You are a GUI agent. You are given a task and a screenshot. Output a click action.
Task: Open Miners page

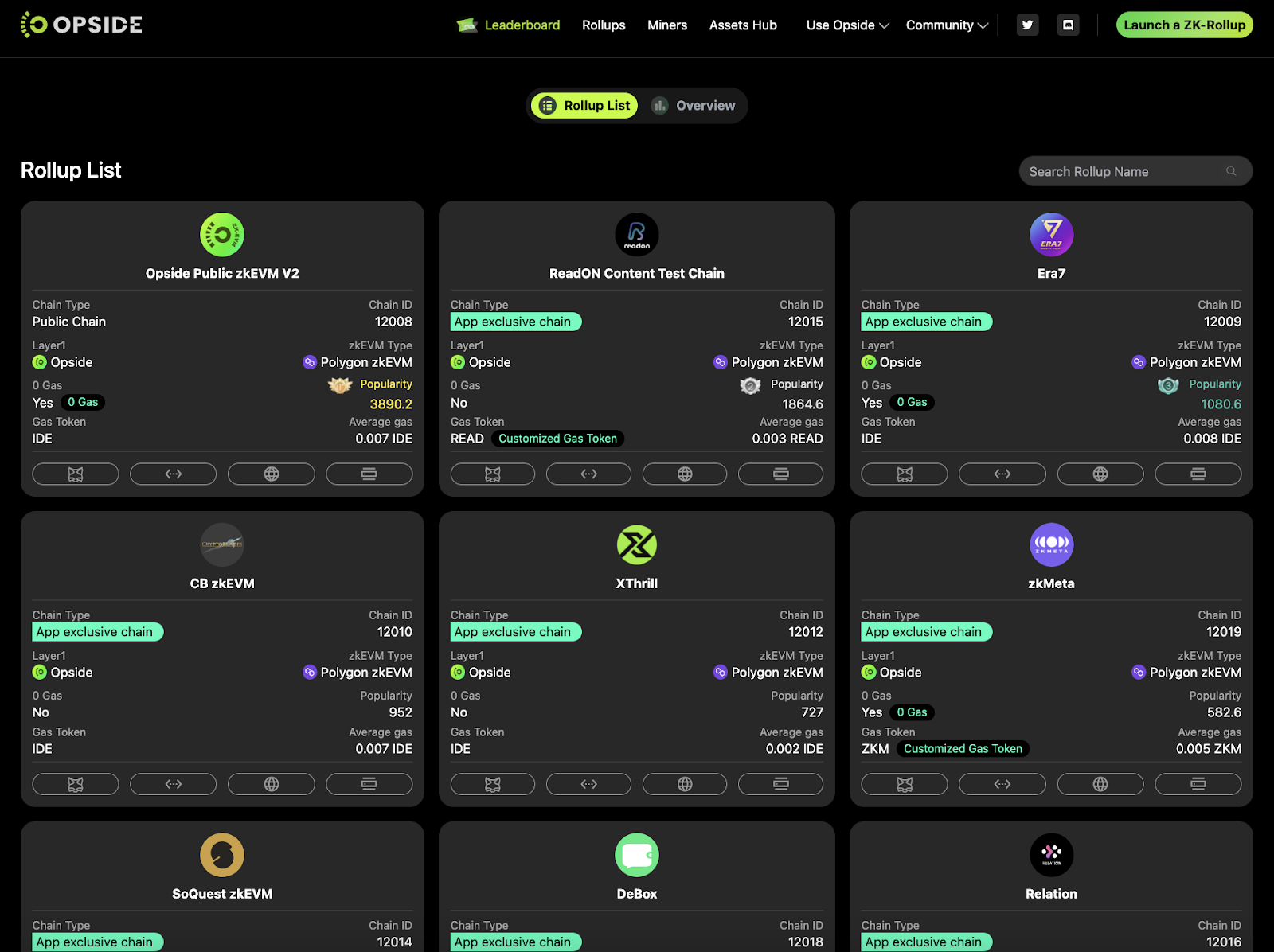coord(667,25)
